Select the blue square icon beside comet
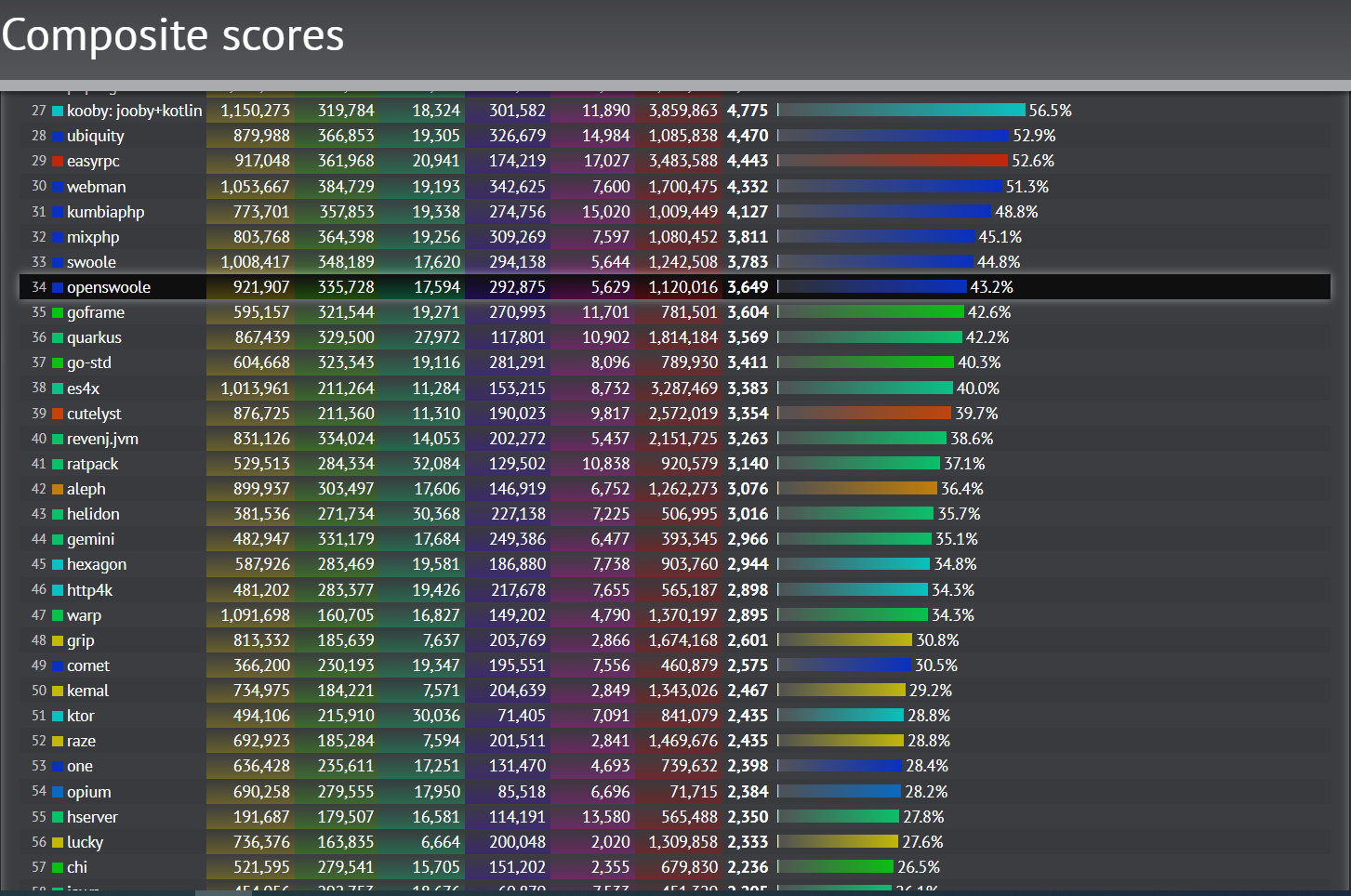 click(x=58, y=665)
